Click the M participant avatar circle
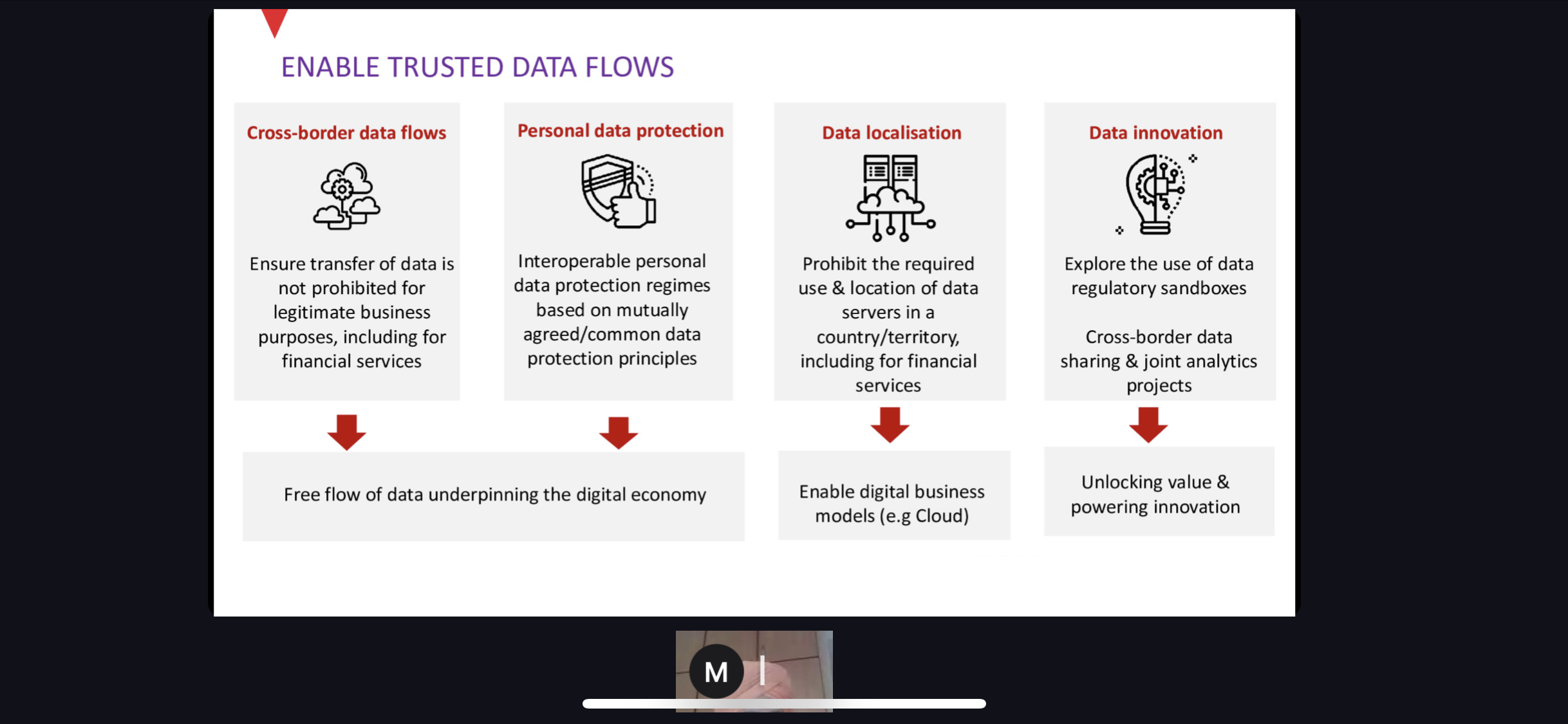Viewport: 1568px width, 724px height. tap(716, 671)
